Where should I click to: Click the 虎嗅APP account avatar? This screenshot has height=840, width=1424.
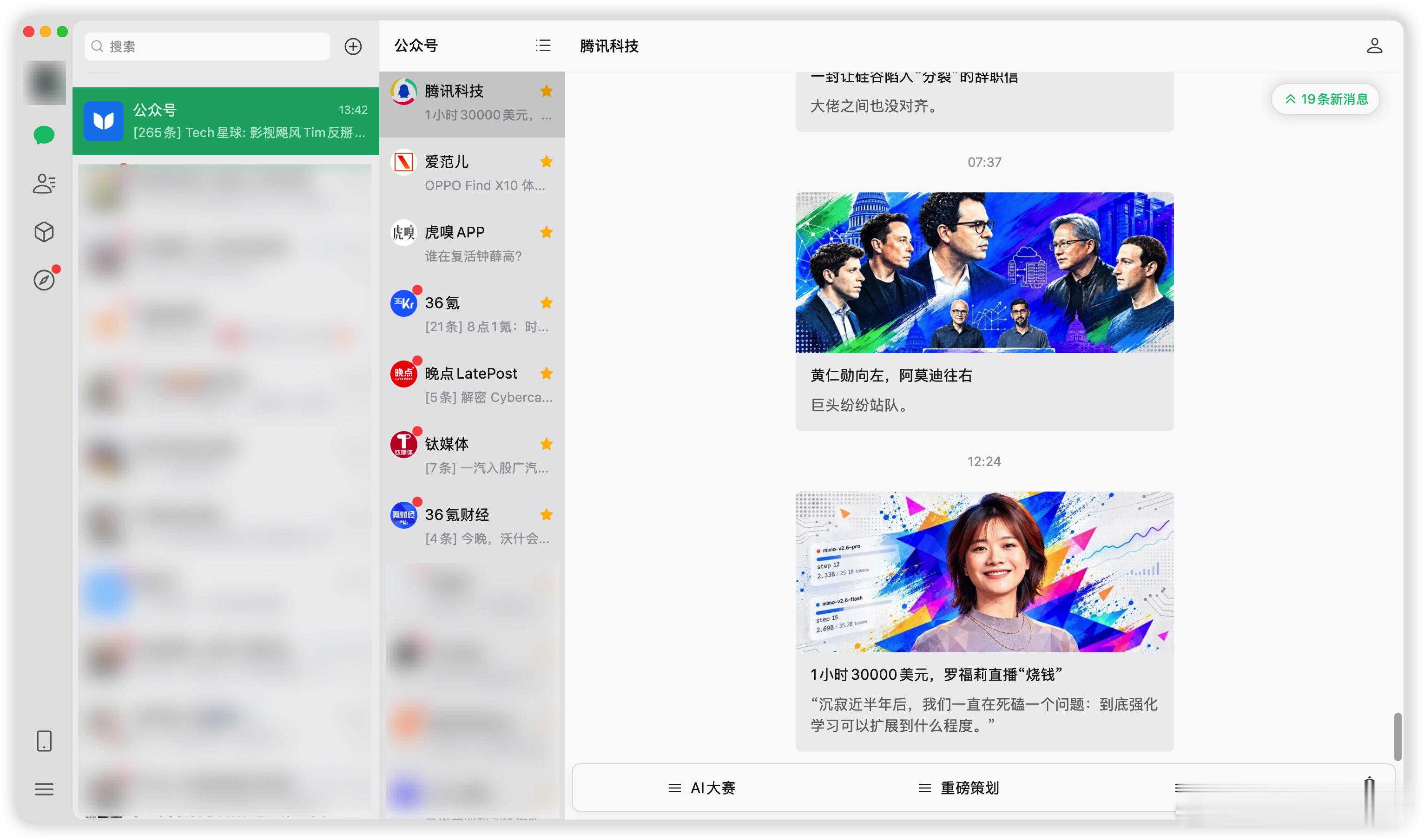404,233
